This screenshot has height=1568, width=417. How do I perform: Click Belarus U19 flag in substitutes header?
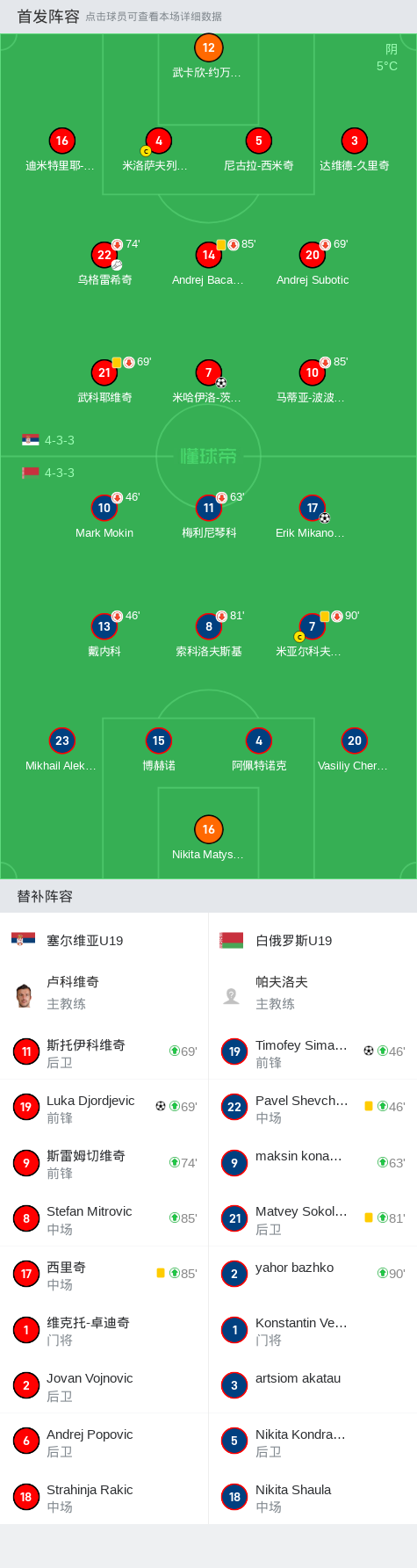(232, 940)
